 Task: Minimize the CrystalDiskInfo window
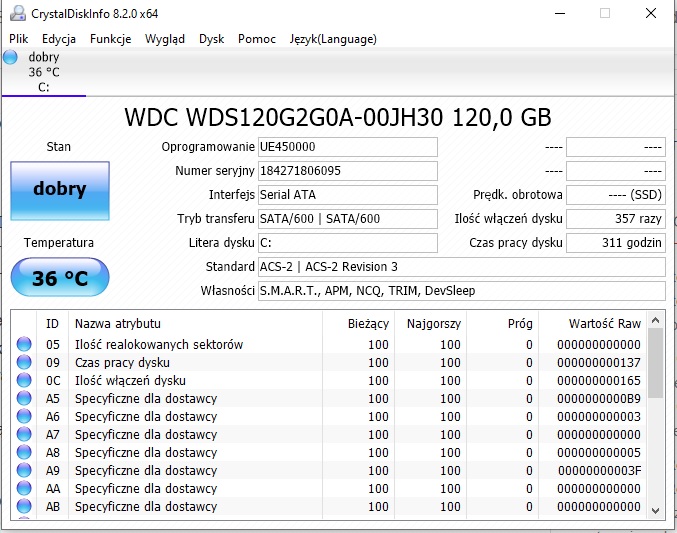coord(560,13)
